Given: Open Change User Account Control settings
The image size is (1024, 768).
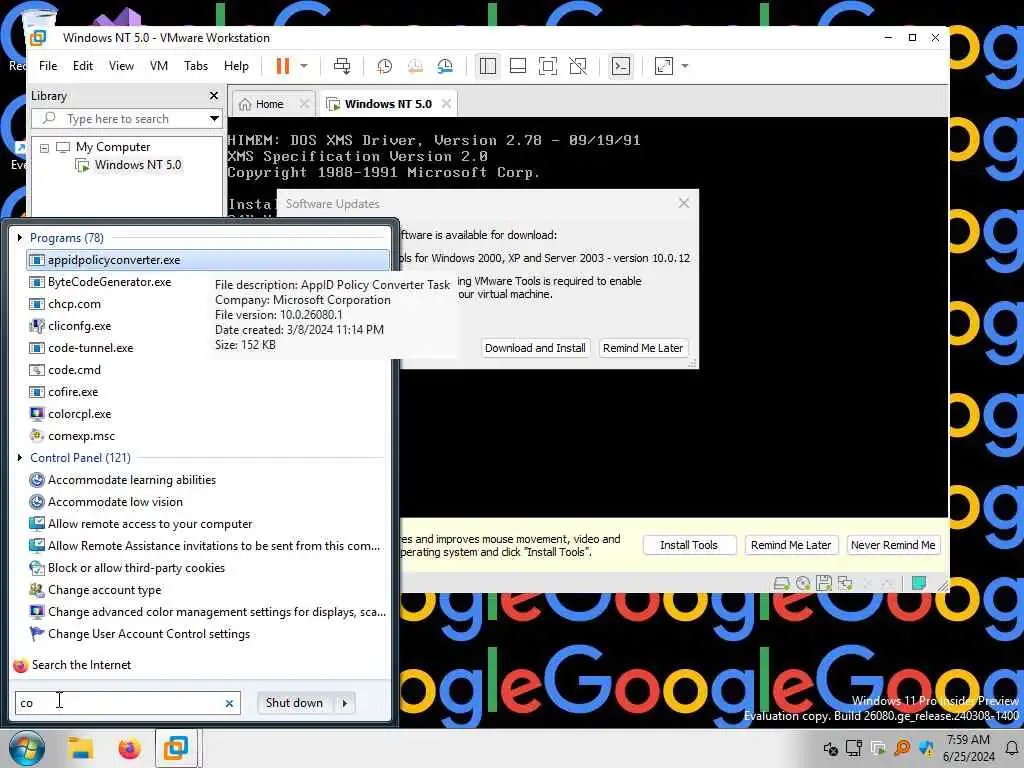Looking at the screenshot, I should pos(208,634).
